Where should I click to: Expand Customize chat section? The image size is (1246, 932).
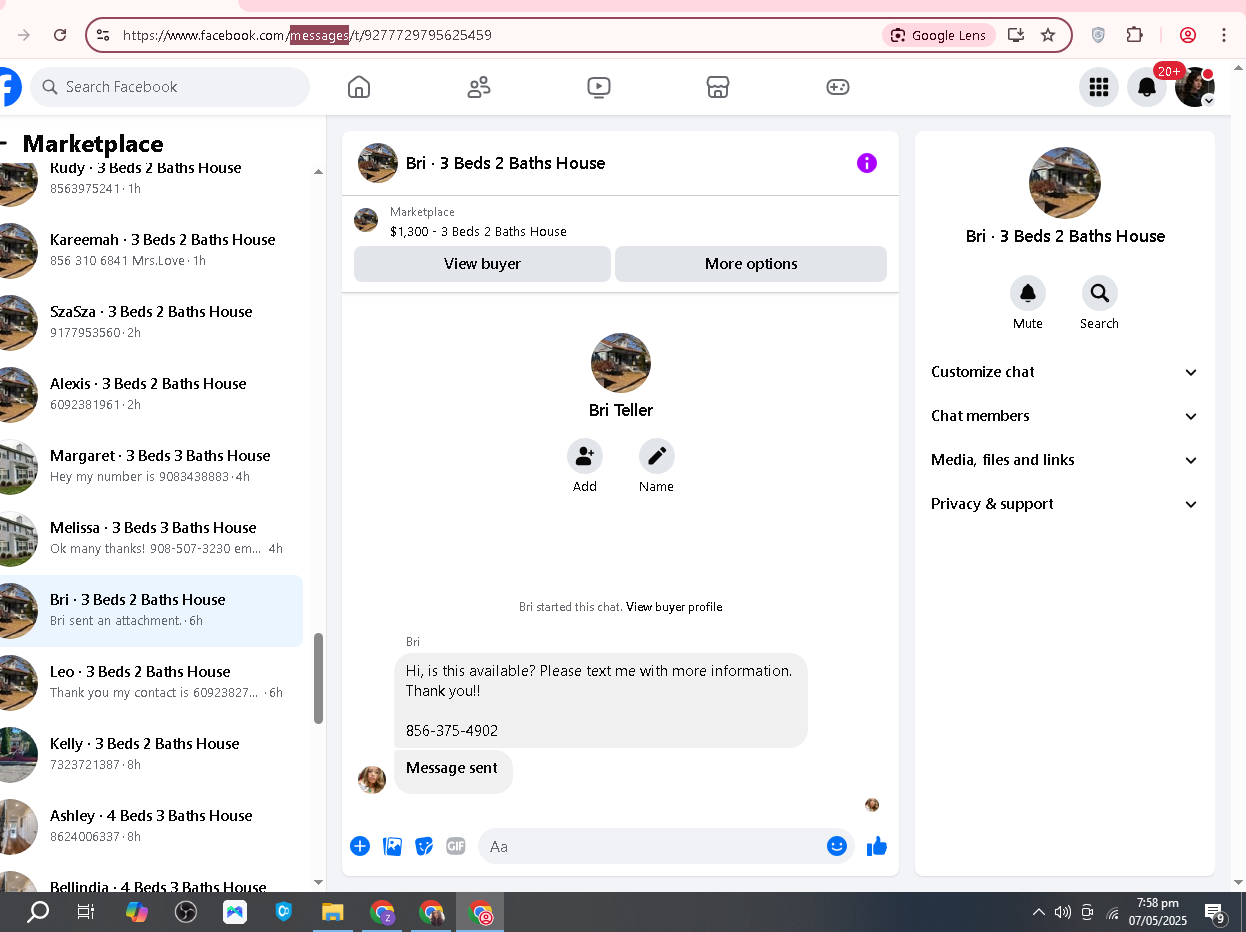(x=1065, y=372)
